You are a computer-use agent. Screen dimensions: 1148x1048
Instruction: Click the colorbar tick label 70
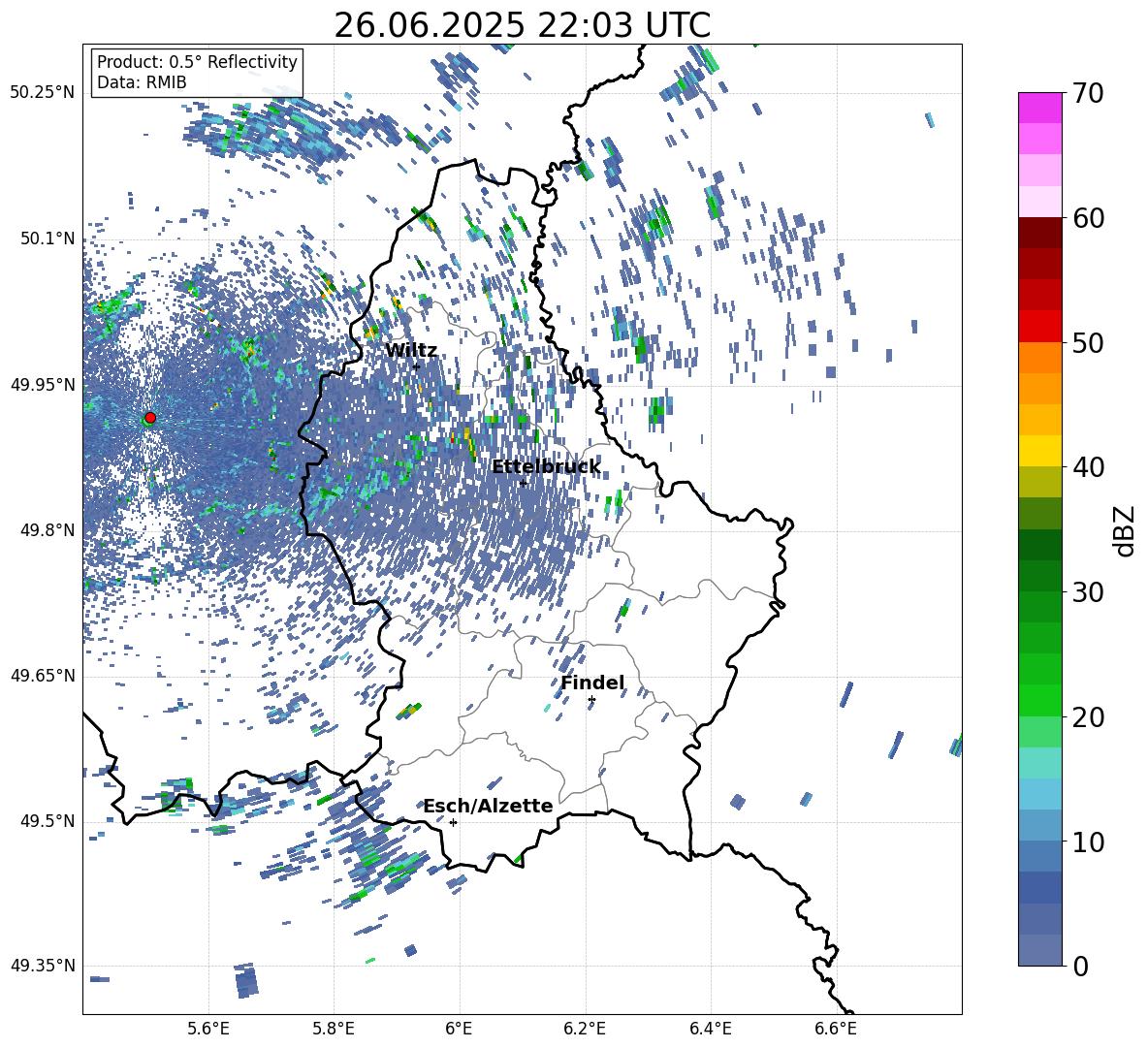(x=1088, y=94)
